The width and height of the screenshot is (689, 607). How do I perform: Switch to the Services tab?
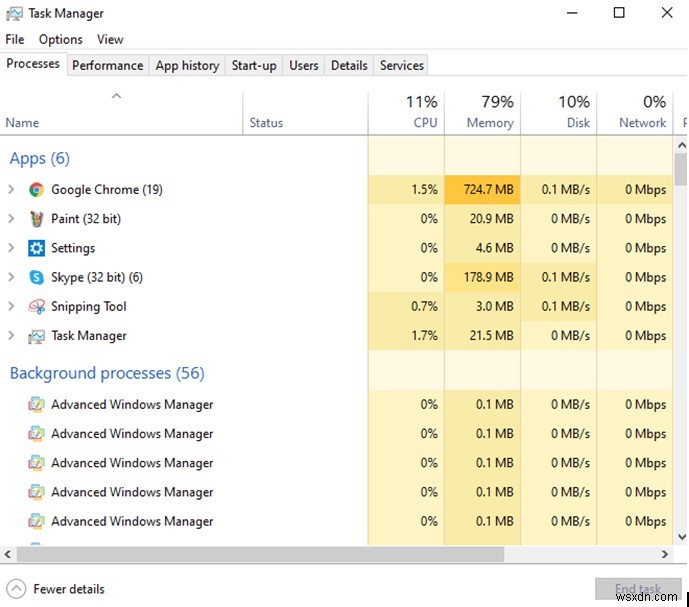[402, 65]
